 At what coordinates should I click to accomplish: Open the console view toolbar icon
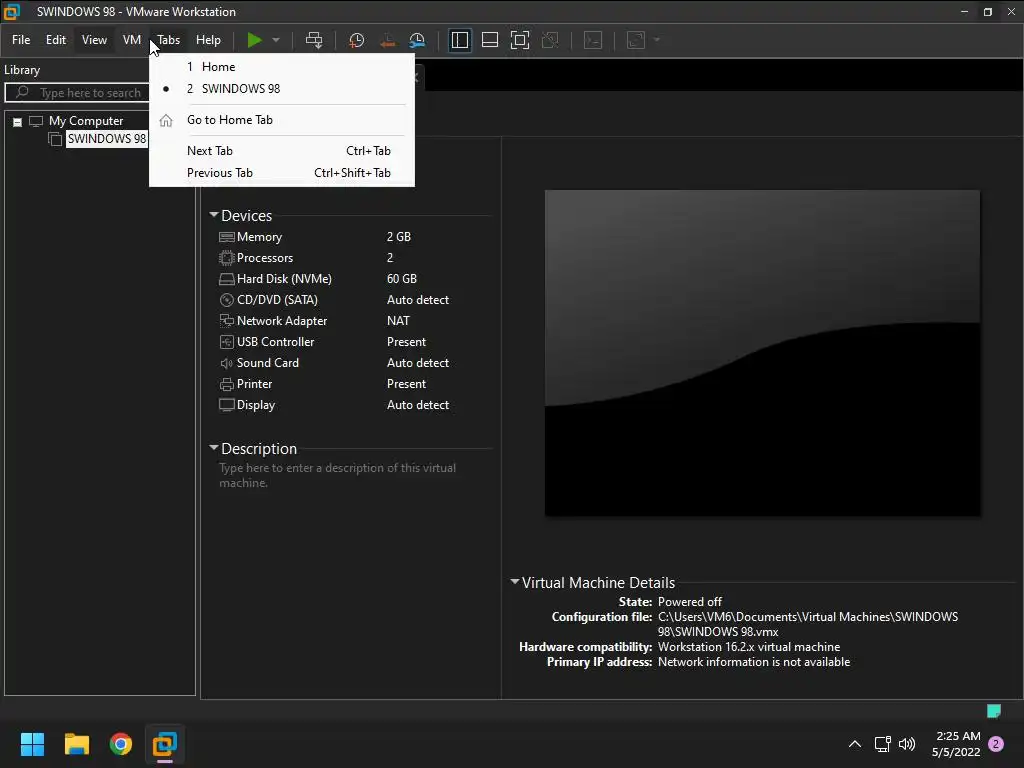593,40
